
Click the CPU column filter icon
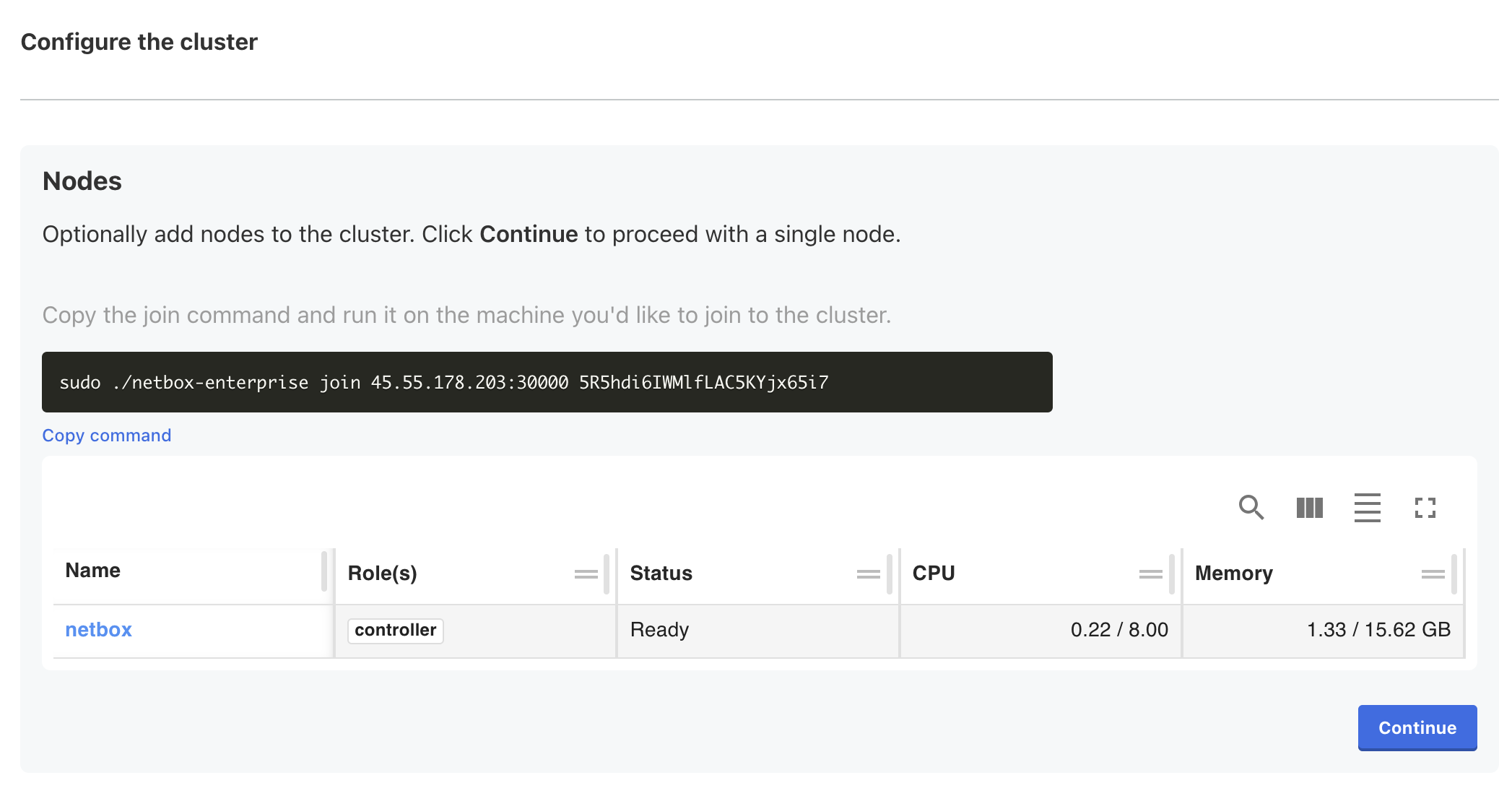1150,574
